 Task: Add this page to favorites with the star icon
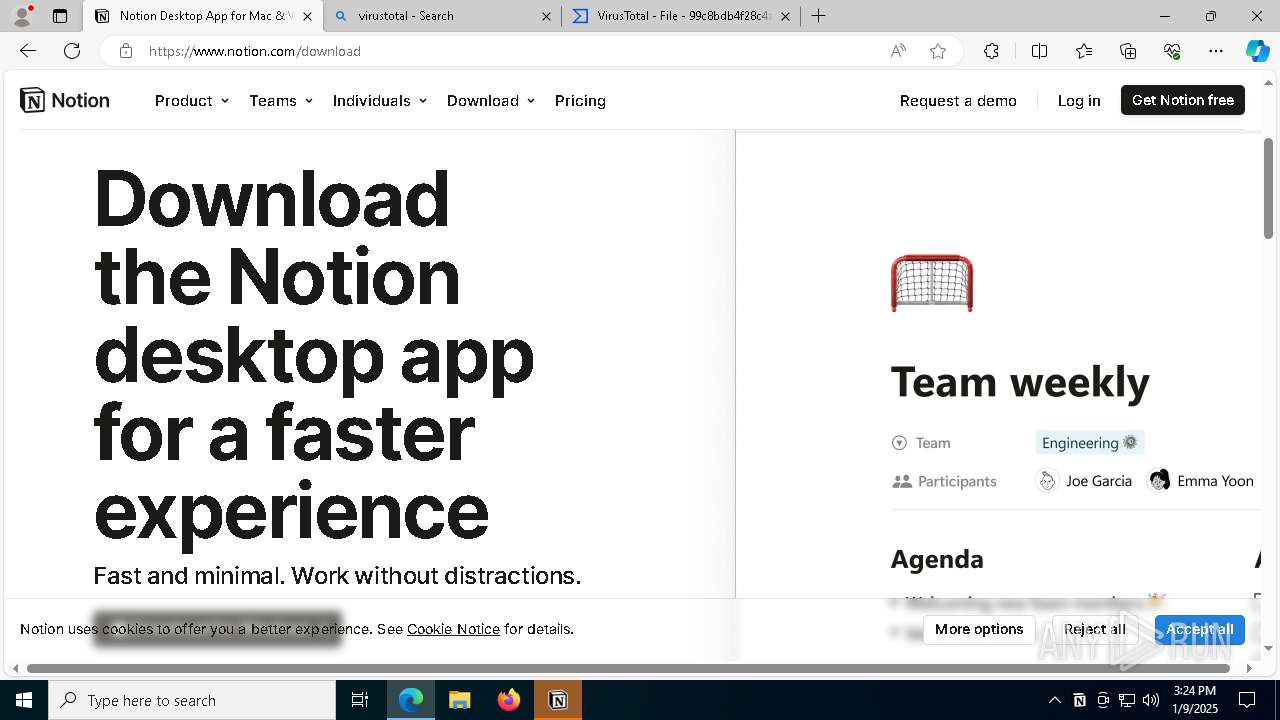point(938,51)
